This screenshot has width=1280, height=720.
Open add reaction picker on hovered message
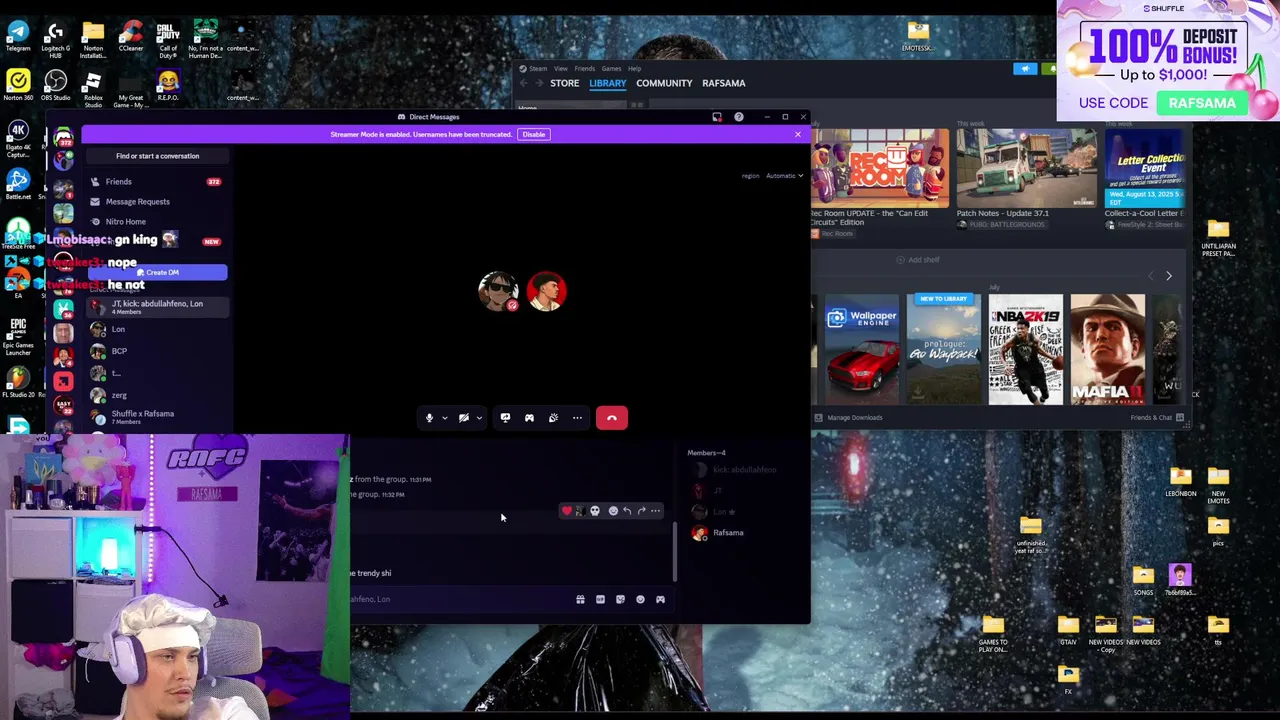click(613, 511)
